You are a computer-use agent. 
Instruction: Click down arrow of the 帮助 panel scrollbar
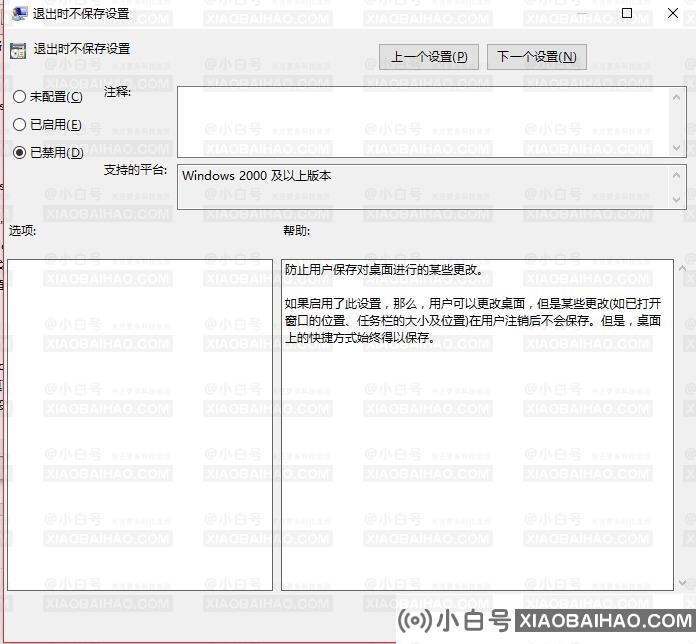(682, 582)
